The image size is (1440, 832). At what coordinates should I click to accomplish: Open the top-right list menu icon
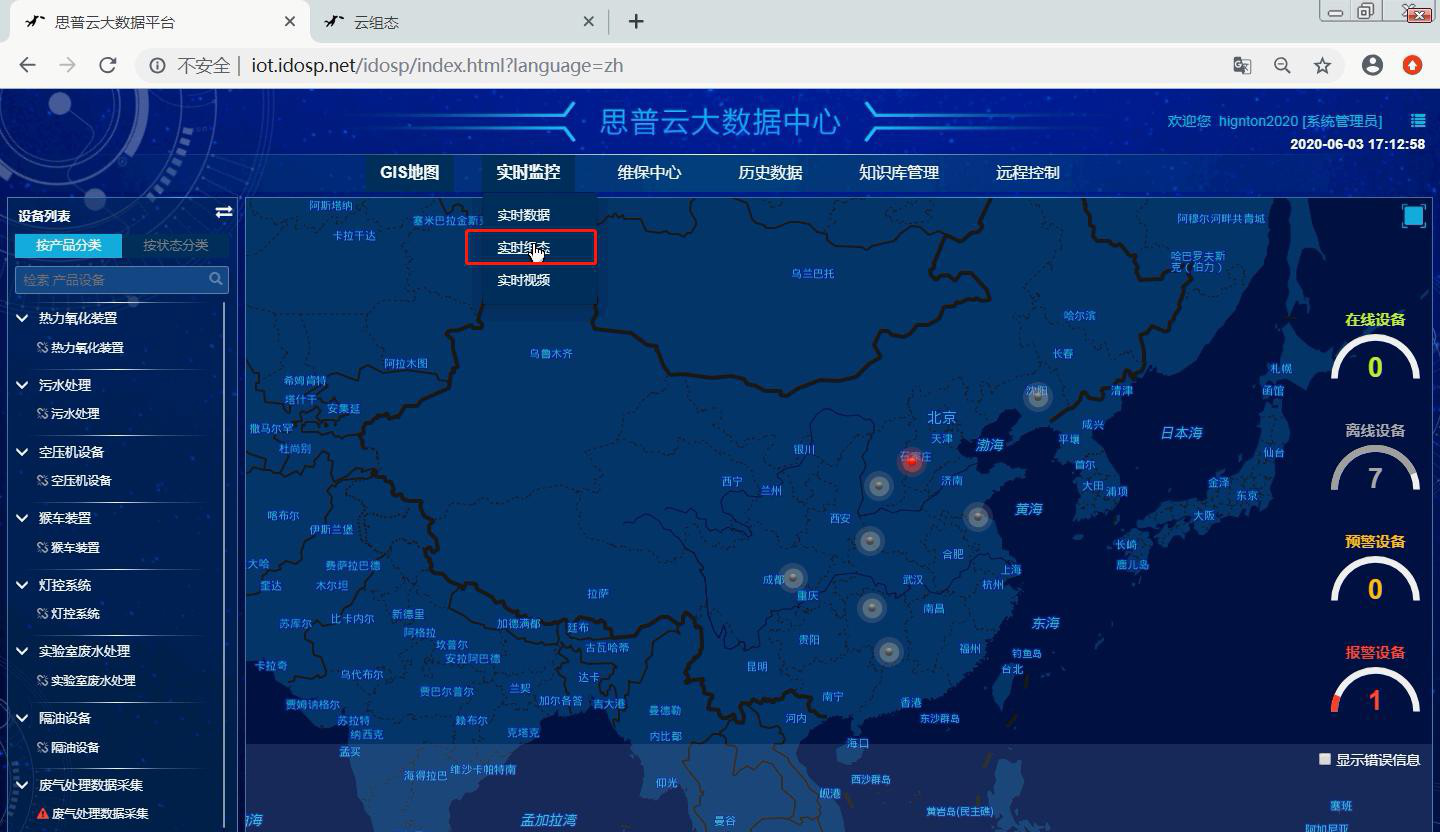pos(1417,121)
